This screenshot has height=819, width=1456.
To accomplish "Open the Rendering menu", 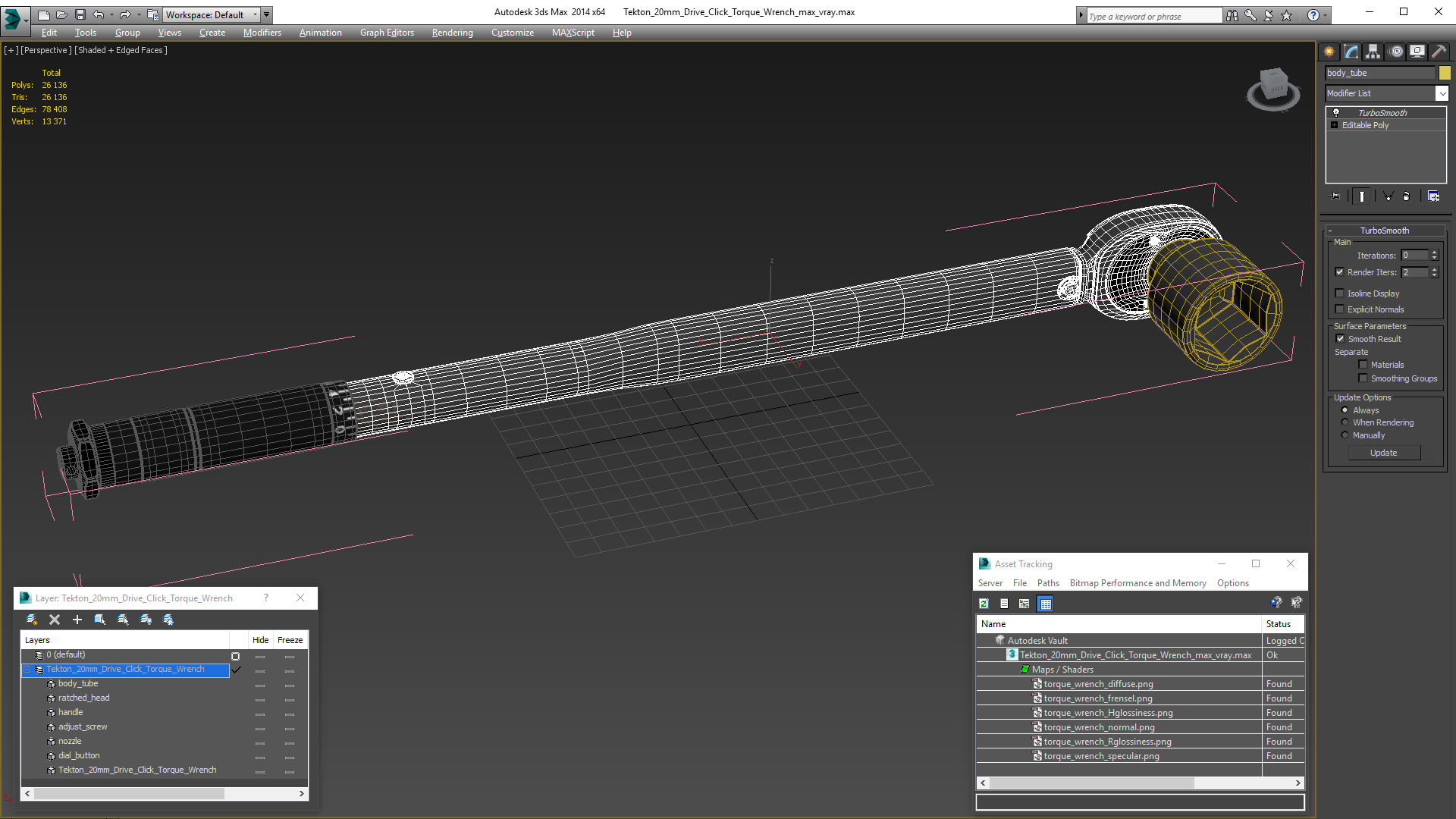I will pyautogui.click(x=452, y=33).
